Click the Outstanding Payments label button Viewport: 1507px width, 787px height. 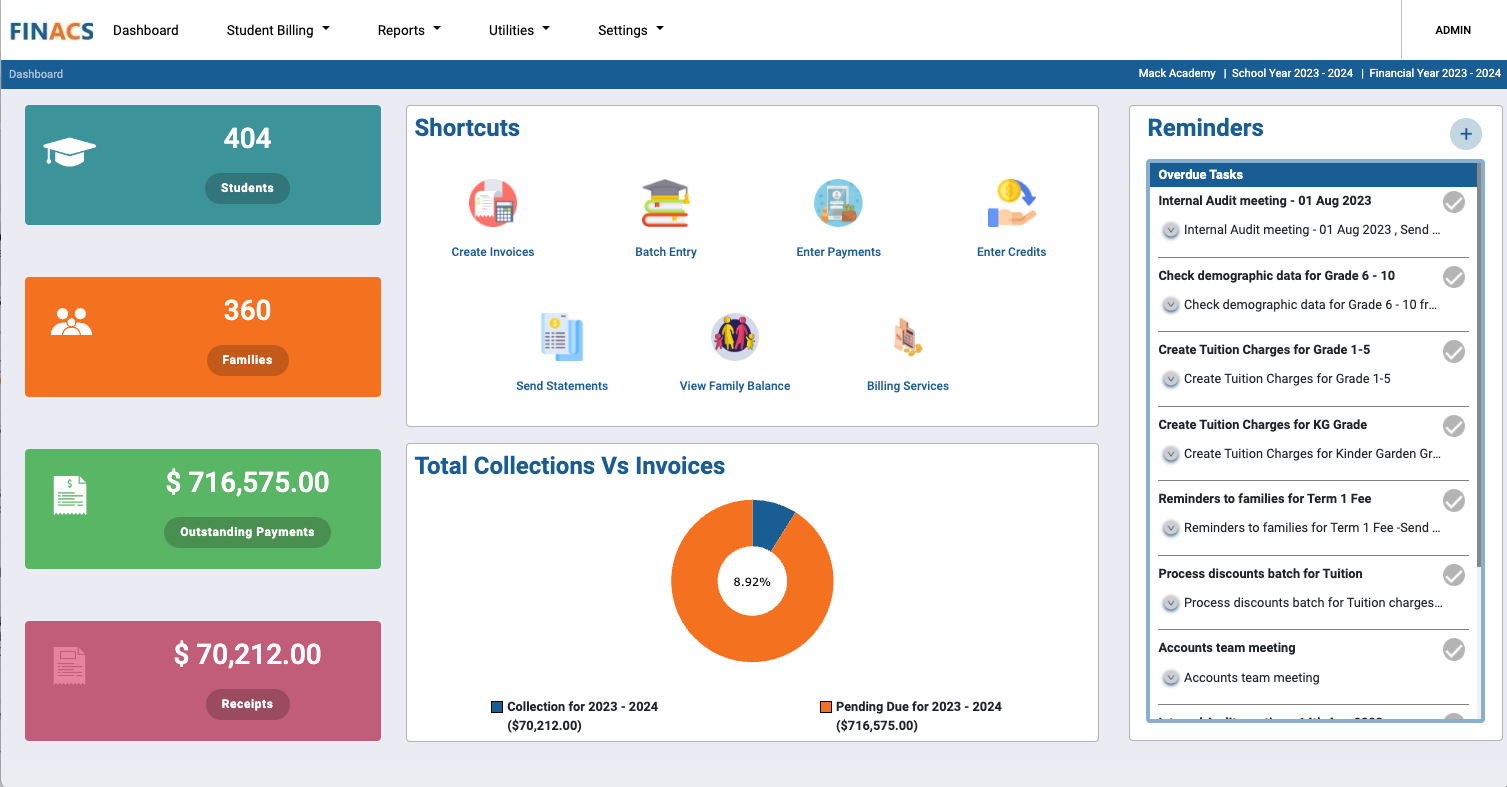tap(247, 532)
